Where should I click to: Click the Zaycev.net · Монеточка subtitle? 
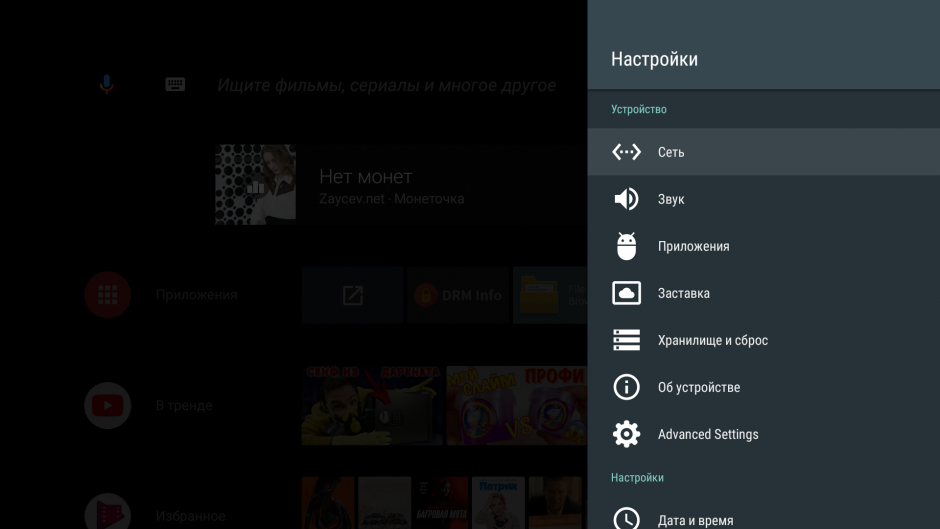pos(391,199)
